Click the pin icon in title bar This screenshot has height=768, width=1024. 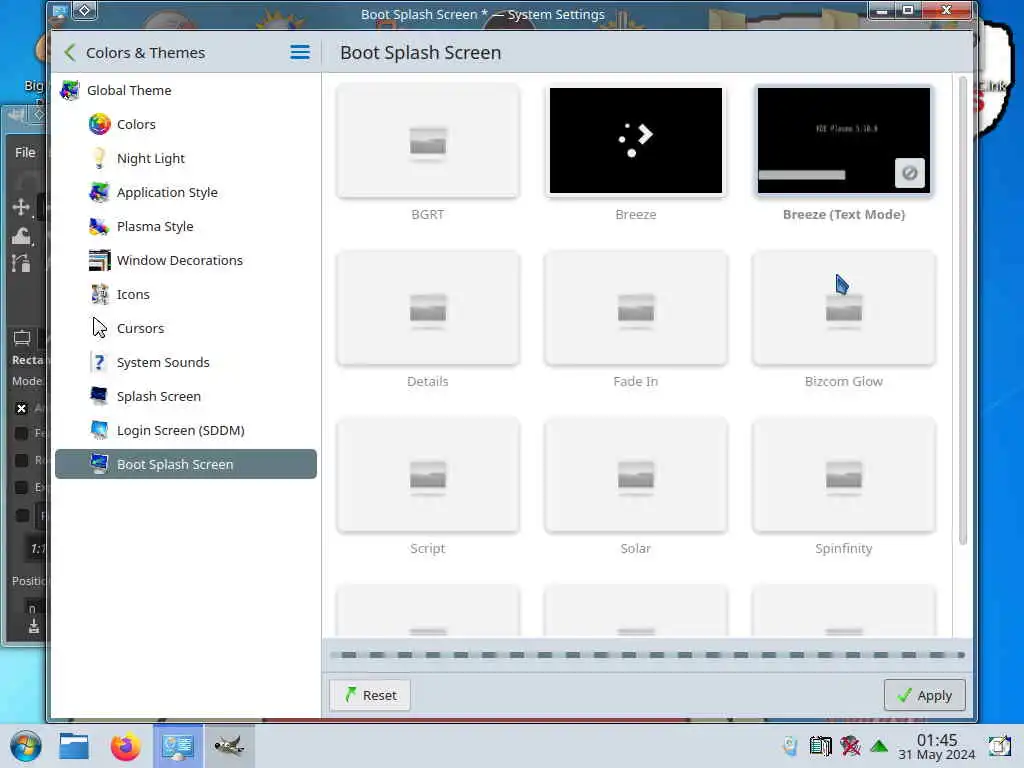84,10
